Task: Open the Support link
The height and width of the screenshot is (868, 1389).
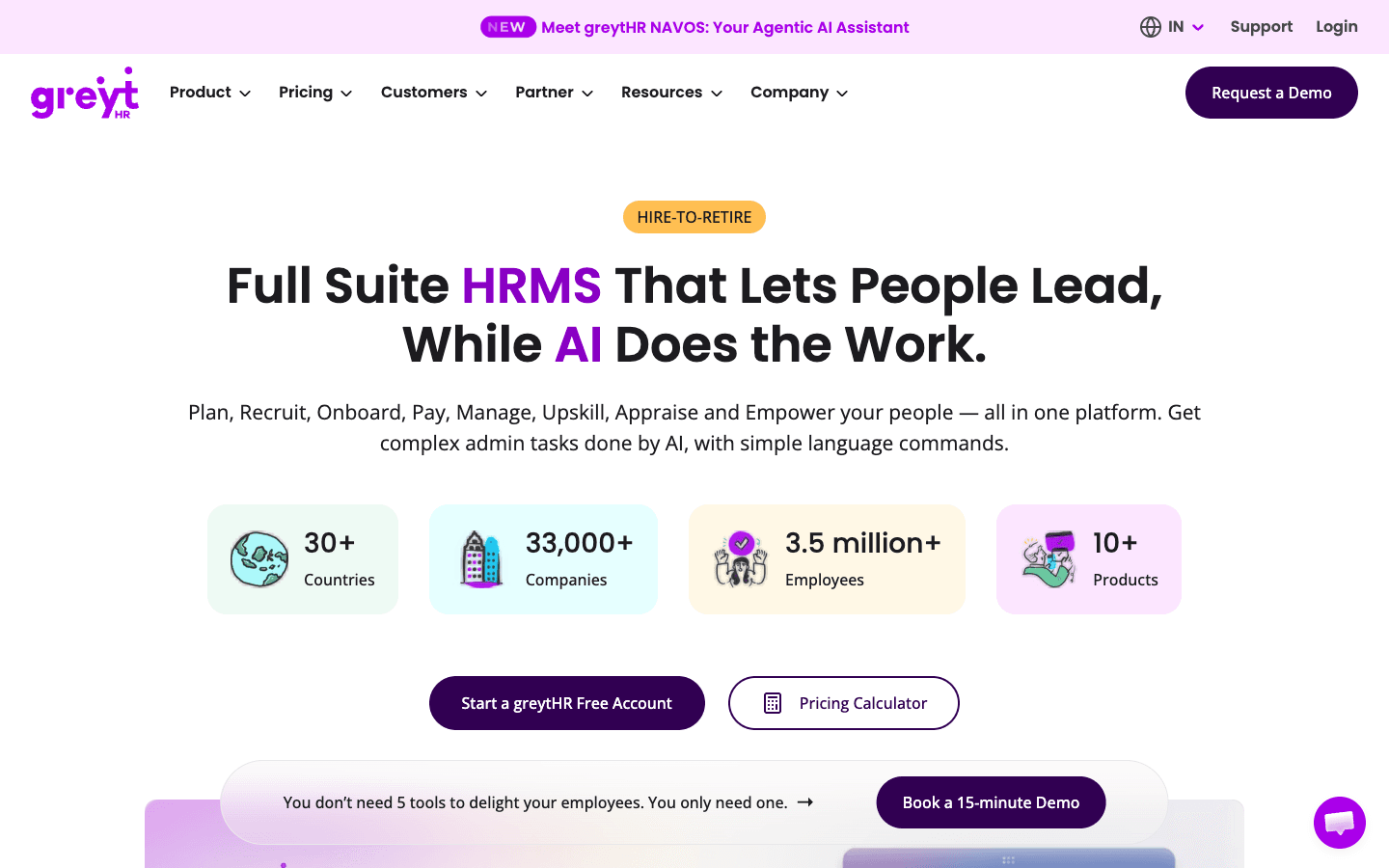Action: tap(1262, 27)
